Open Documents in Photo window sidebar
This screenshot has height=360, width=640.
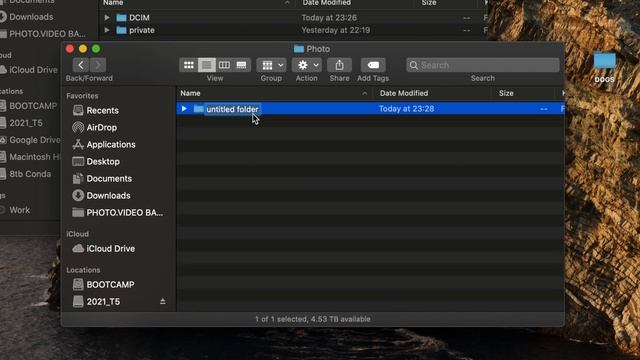coord(109,179)
